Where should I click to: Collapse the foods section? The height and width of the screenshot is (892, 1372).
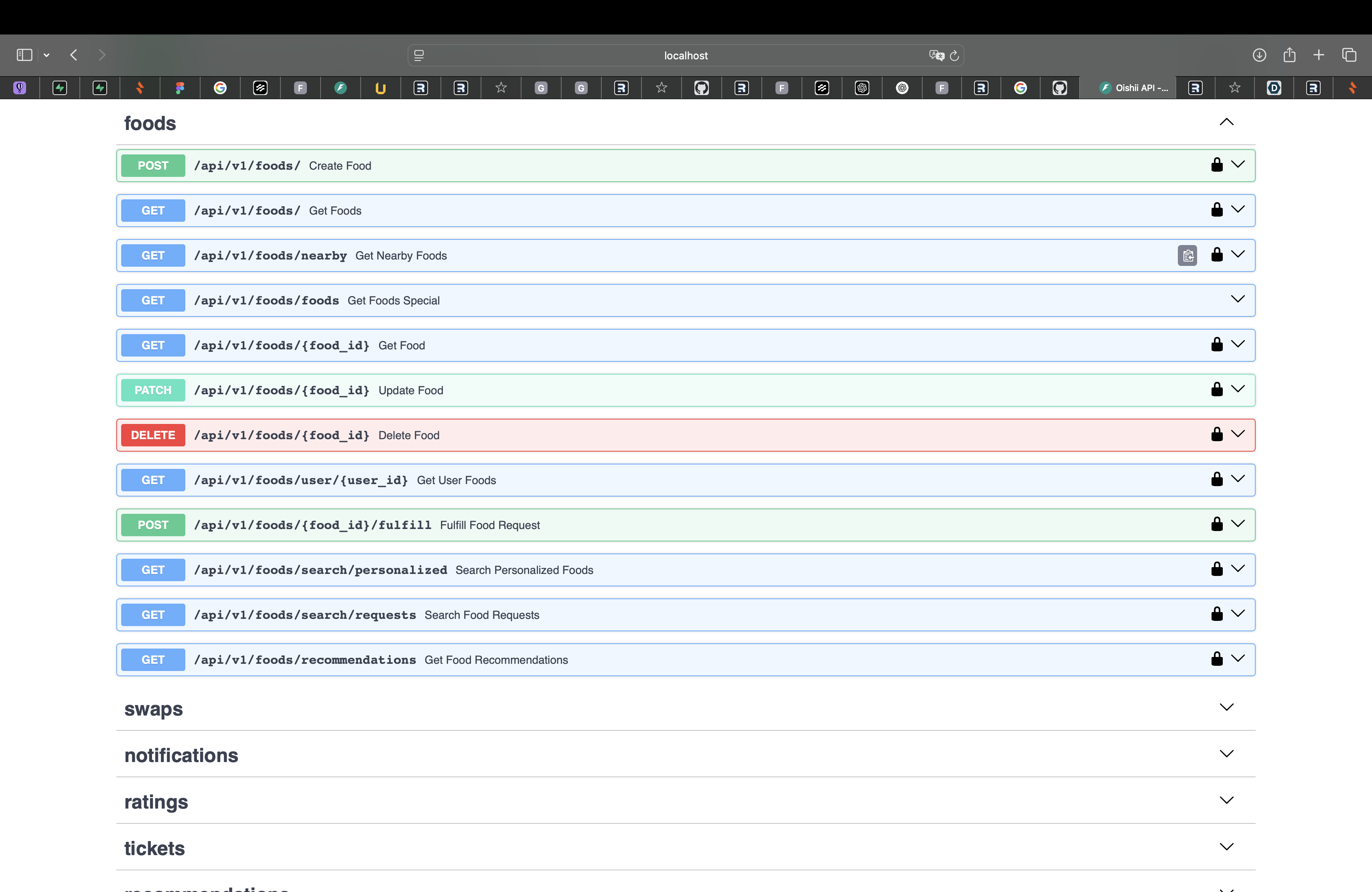1226,122
